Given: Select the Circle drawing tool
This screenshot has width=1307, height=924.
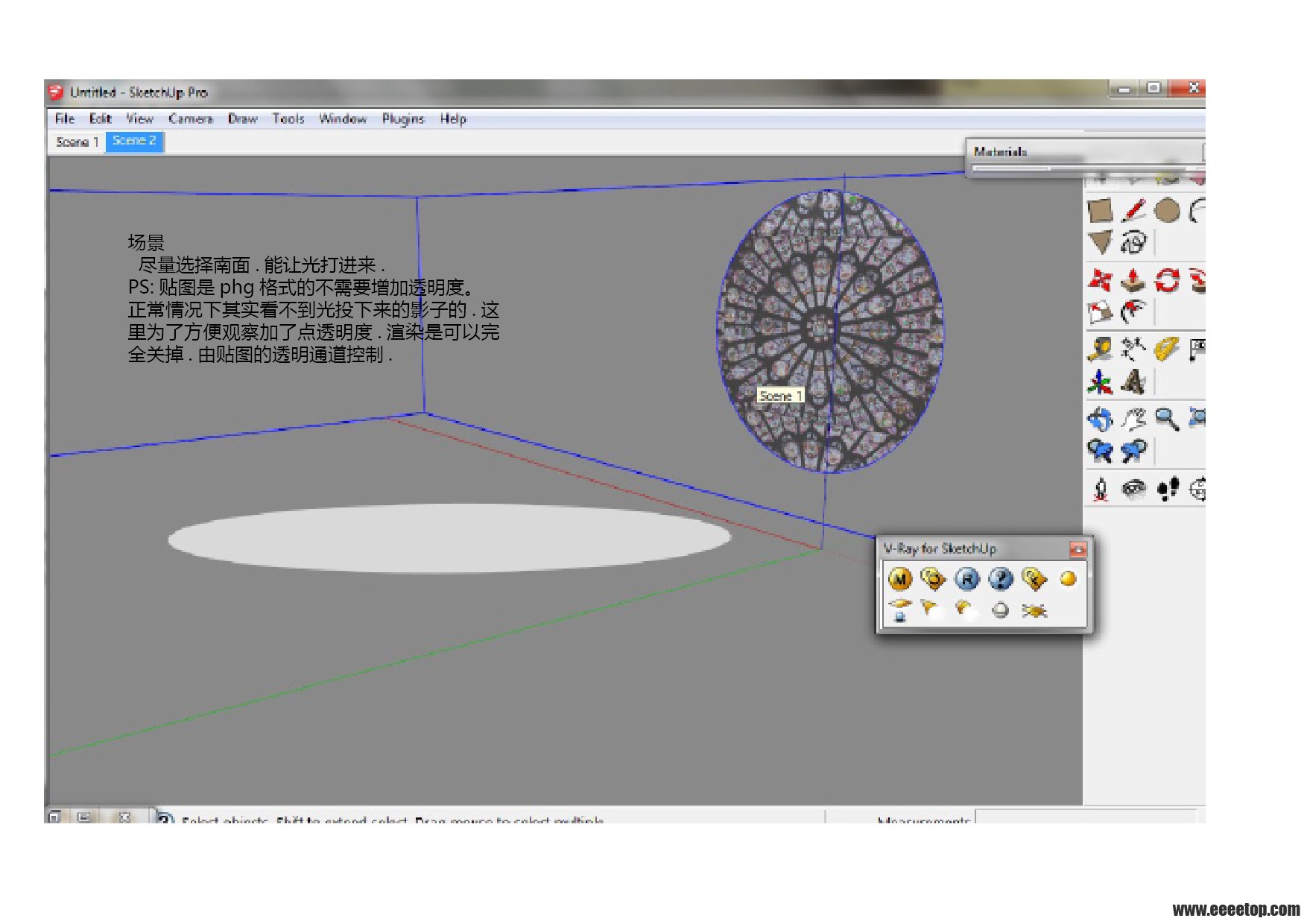Looking at the screenshot, I should pyautogui.click(x=1167, y=211).
